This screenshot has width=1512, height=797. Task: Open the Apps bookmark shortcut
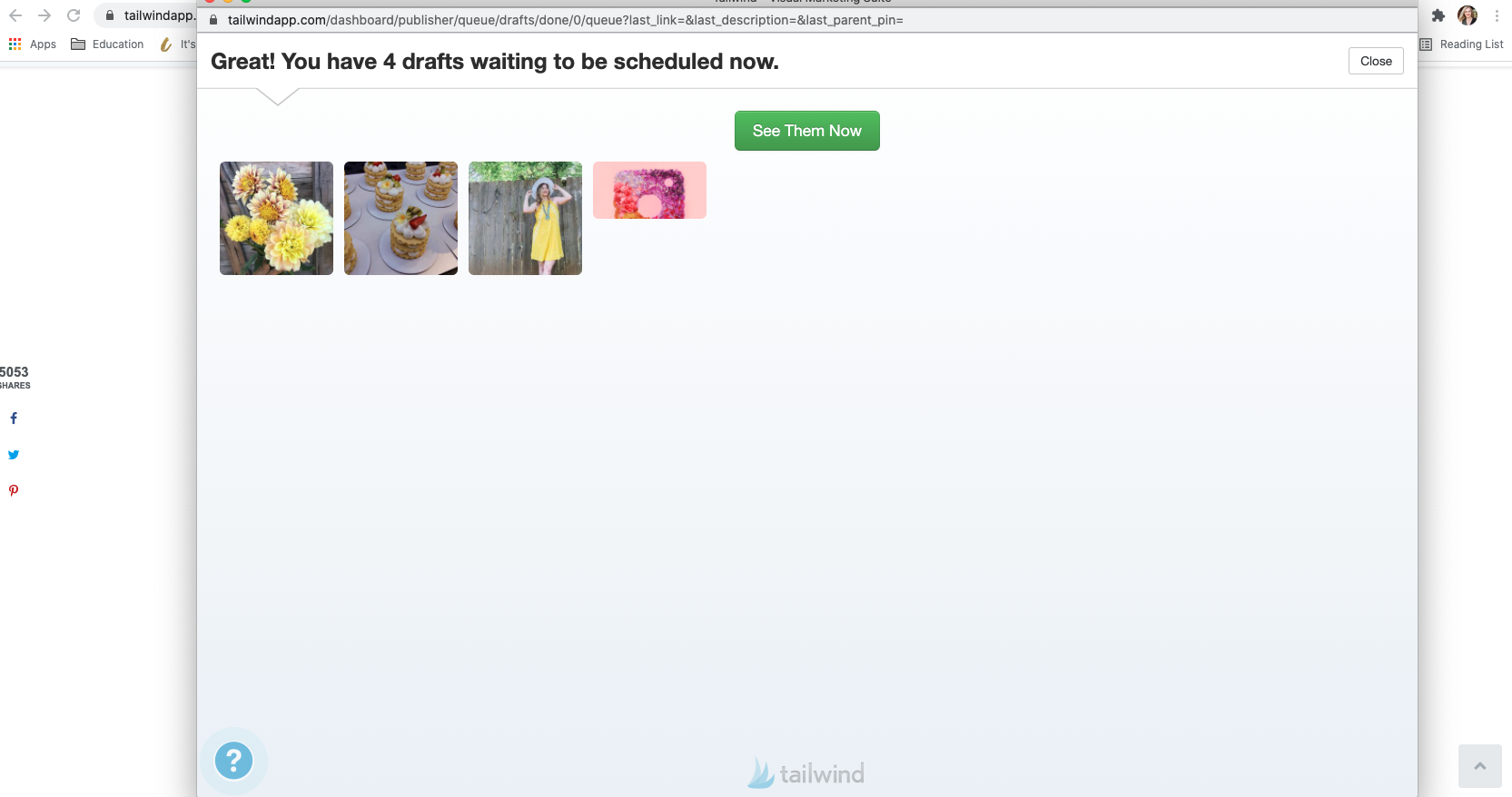(33, 44)
